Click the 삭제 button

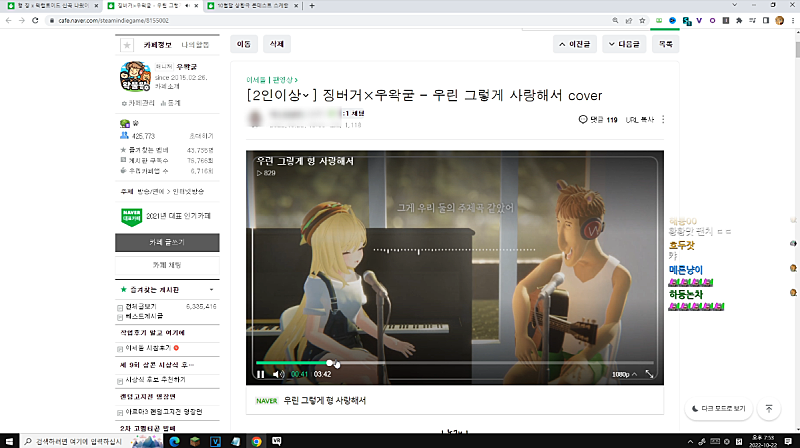[x=277, y=44]
